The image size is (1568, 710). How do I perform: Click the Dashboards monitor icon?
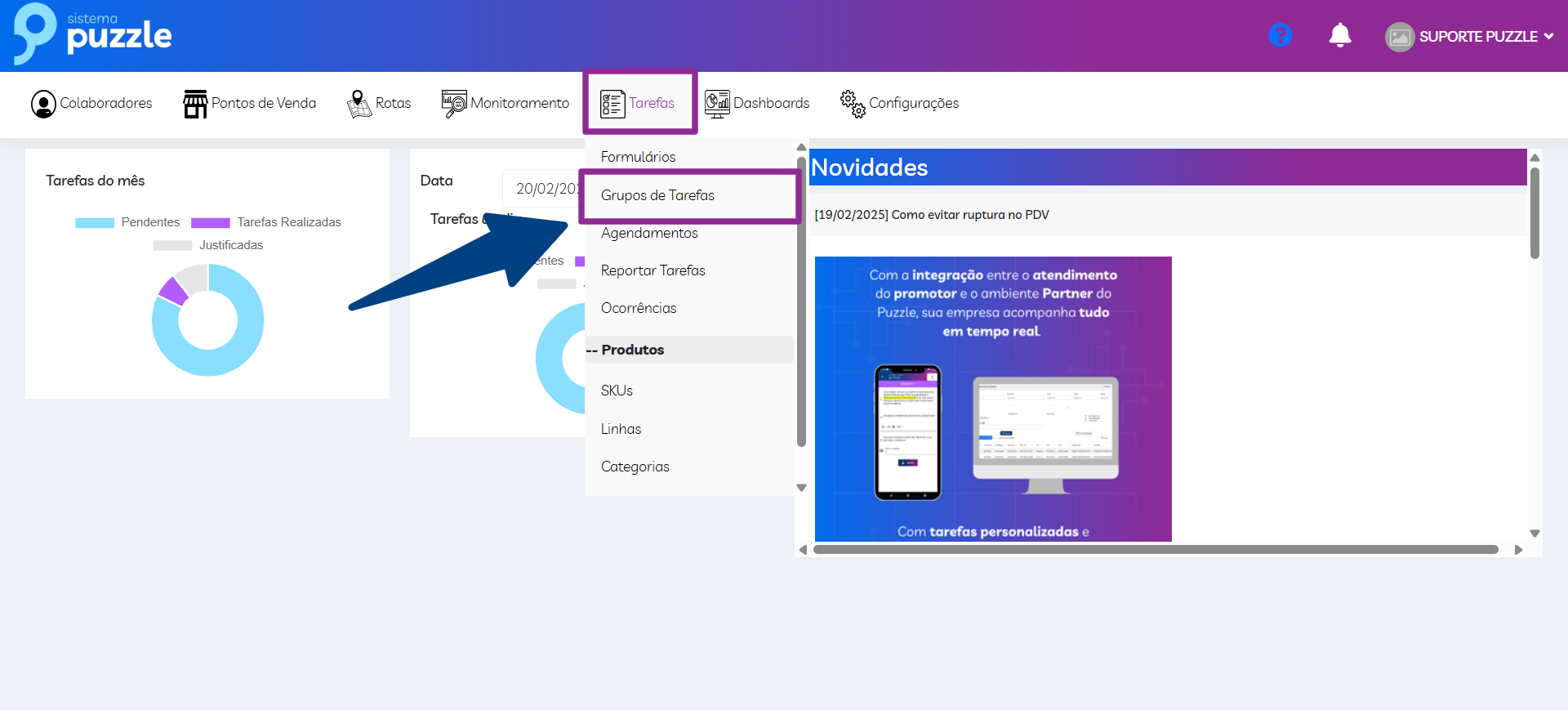pos(717,104)
